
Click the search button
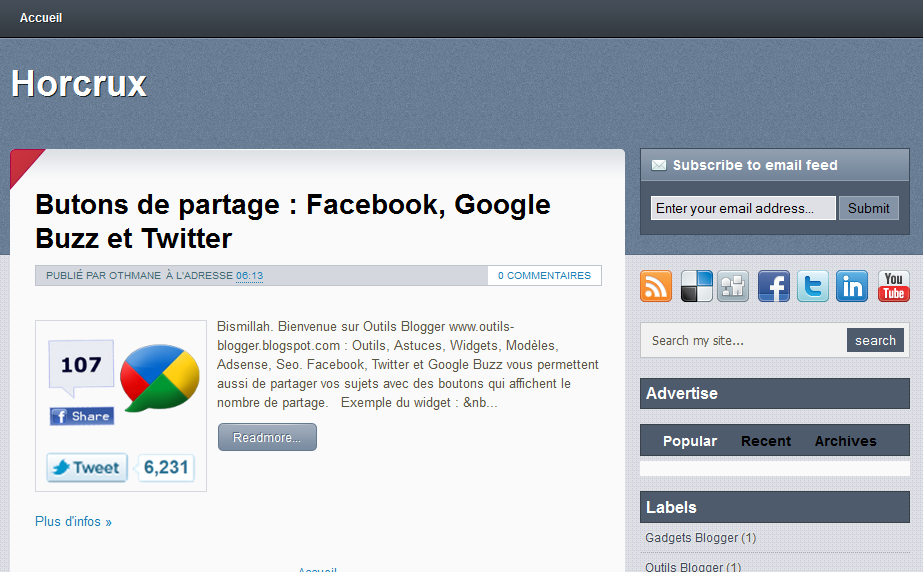pyautogui.click(x=875, y=340)
